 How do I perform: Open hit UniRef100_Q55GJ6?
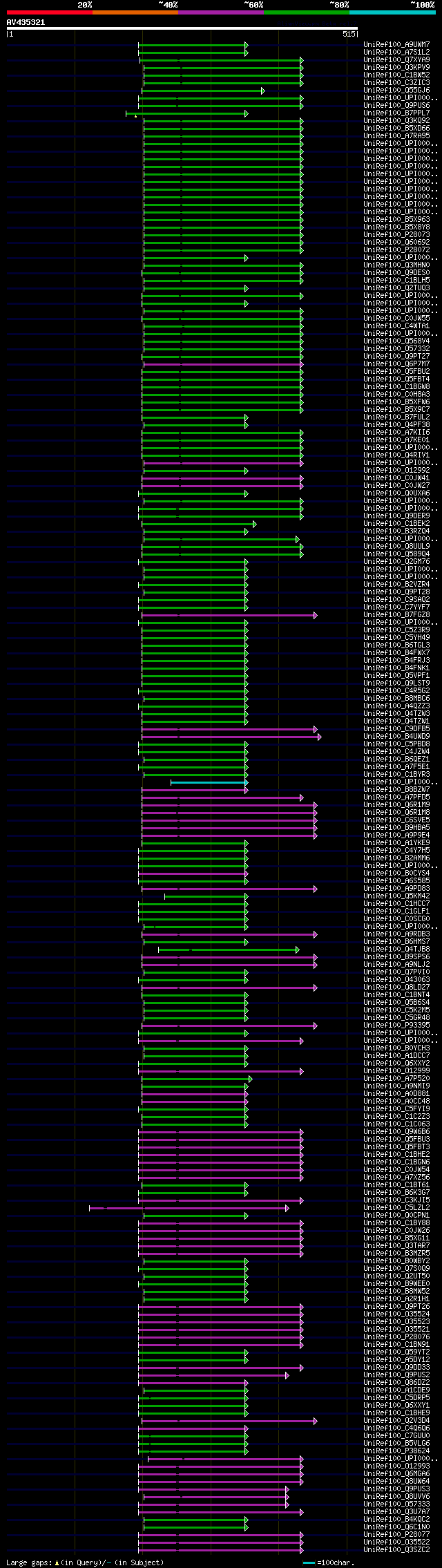point(396,91)
